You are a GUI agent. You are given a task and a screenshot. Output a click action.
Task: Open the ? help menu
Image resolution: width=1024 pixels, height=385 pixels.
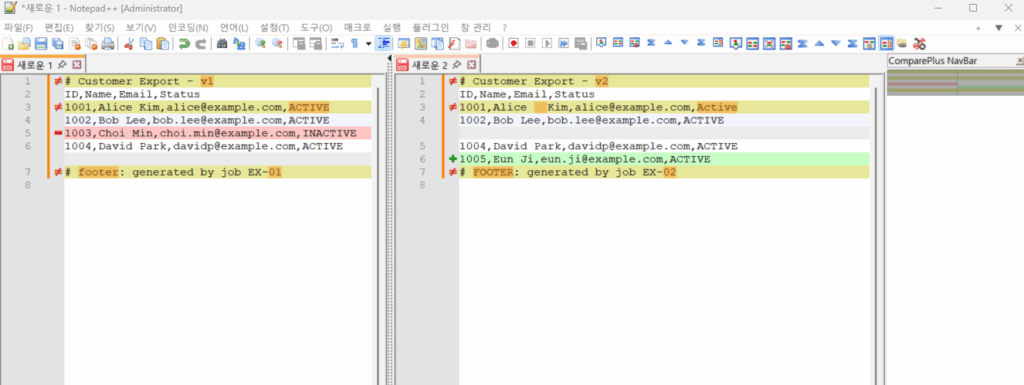click(504, 27)
